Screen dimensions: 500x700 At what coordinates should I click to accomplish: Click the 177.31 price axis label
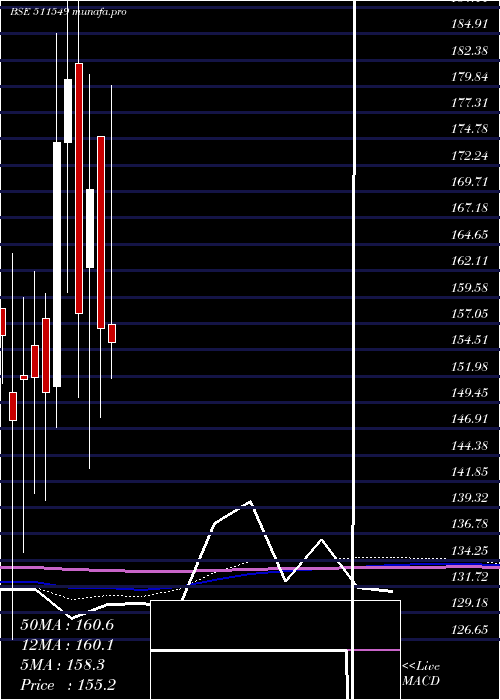click(470, 103)
